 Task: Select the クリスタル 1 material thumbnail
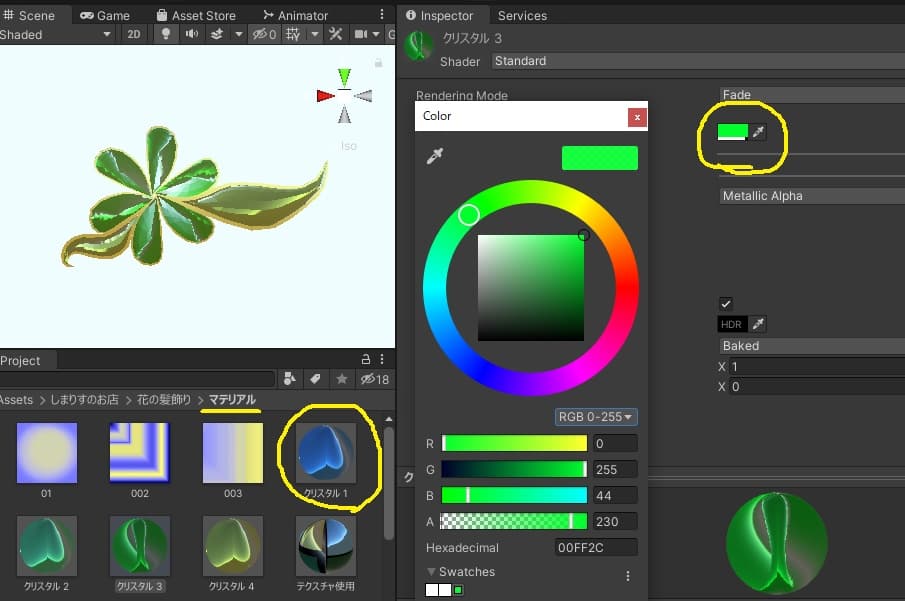[326, 453]
